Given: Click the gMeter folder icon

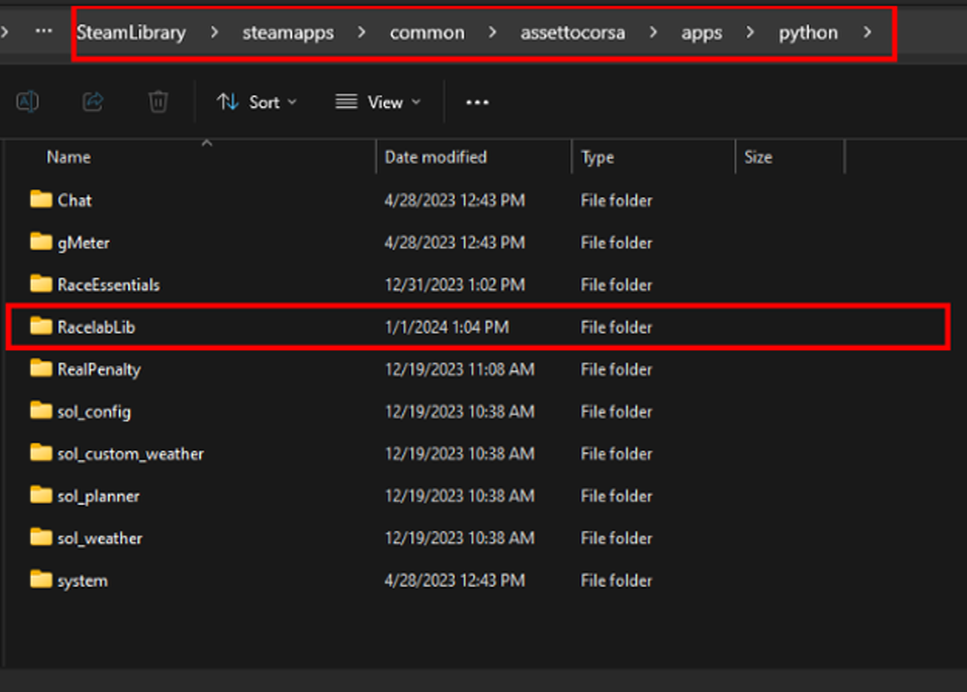Looking at the screenshot, I should coord(41,242).
